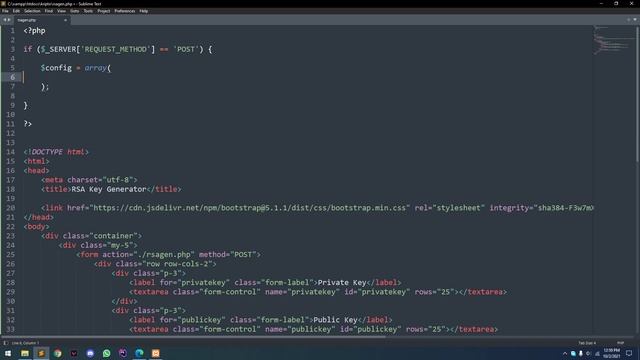Click the vertical scrollbar of the editor
640x360 pixels.
(x=637, y=94)
